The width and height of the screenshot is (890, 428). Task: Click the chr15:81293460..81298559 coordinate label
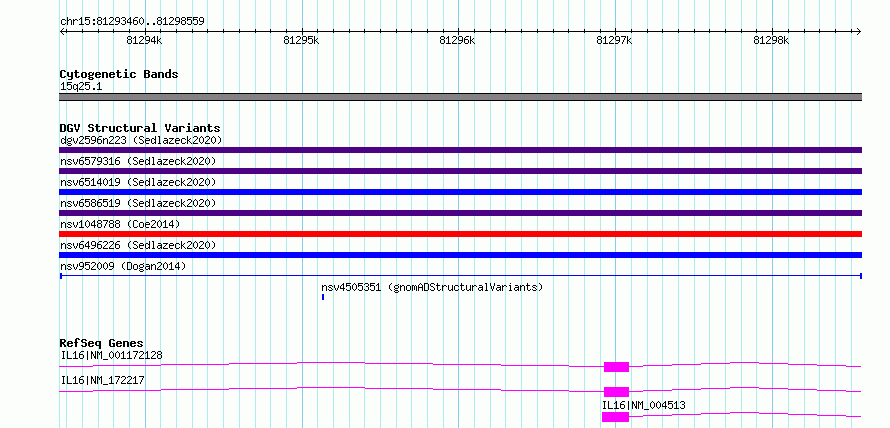(132, 22)
